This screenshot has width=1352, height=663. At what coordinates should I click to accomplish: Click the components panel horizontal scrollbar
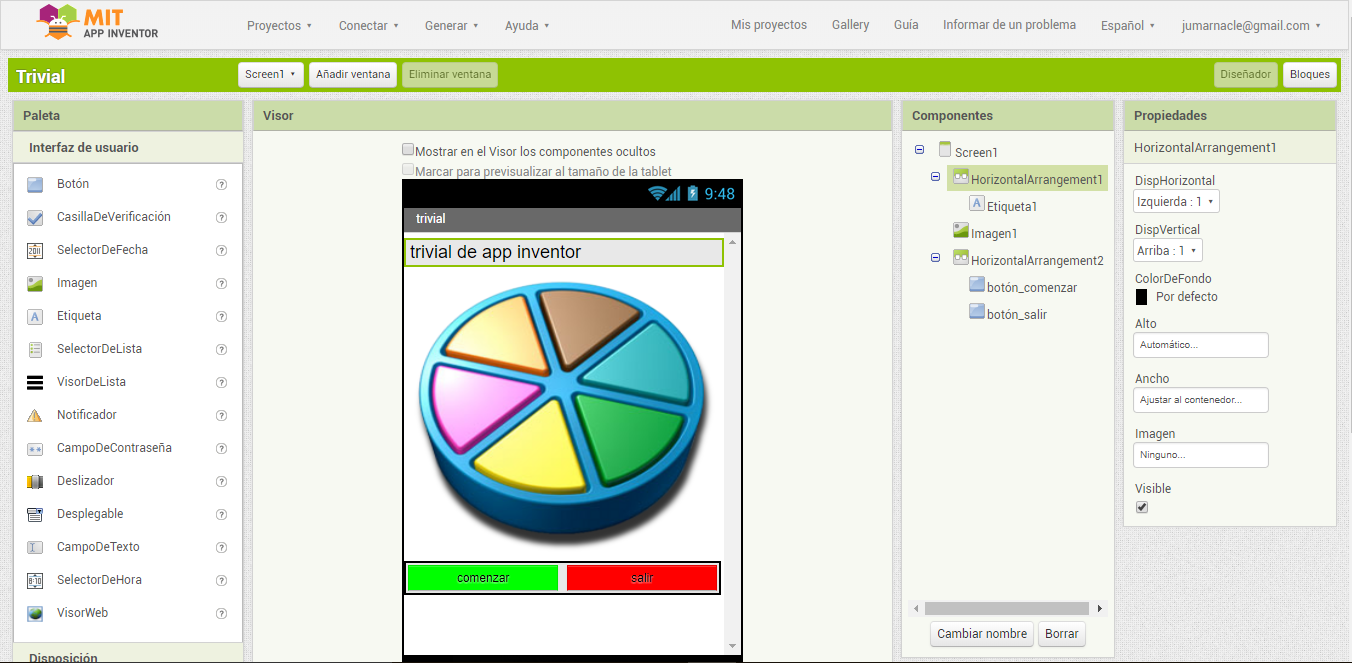pyautogui.click(x=1007, y=608)
